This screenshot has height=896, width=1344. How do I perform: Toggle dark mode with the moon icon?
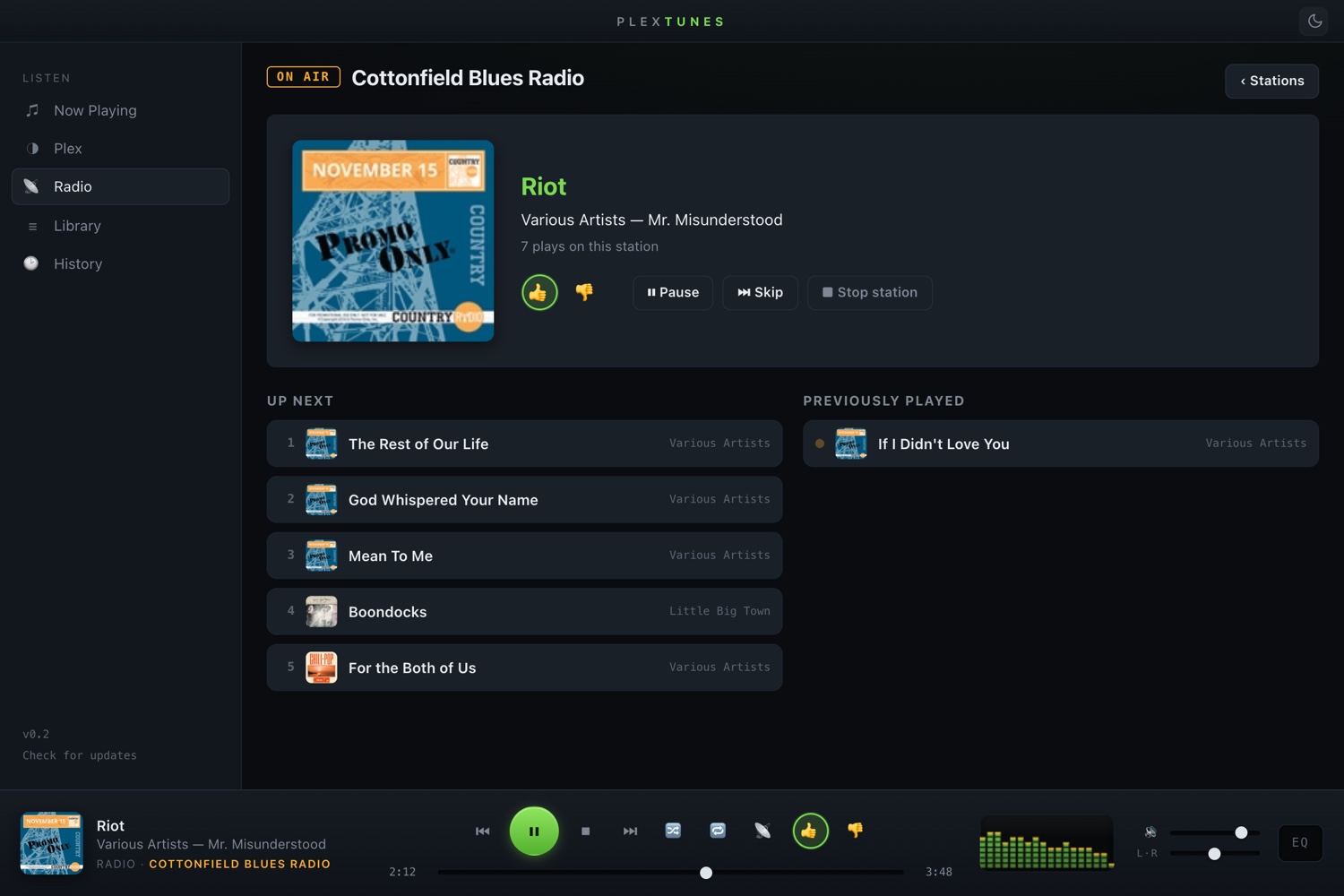tap(1314, 21)
